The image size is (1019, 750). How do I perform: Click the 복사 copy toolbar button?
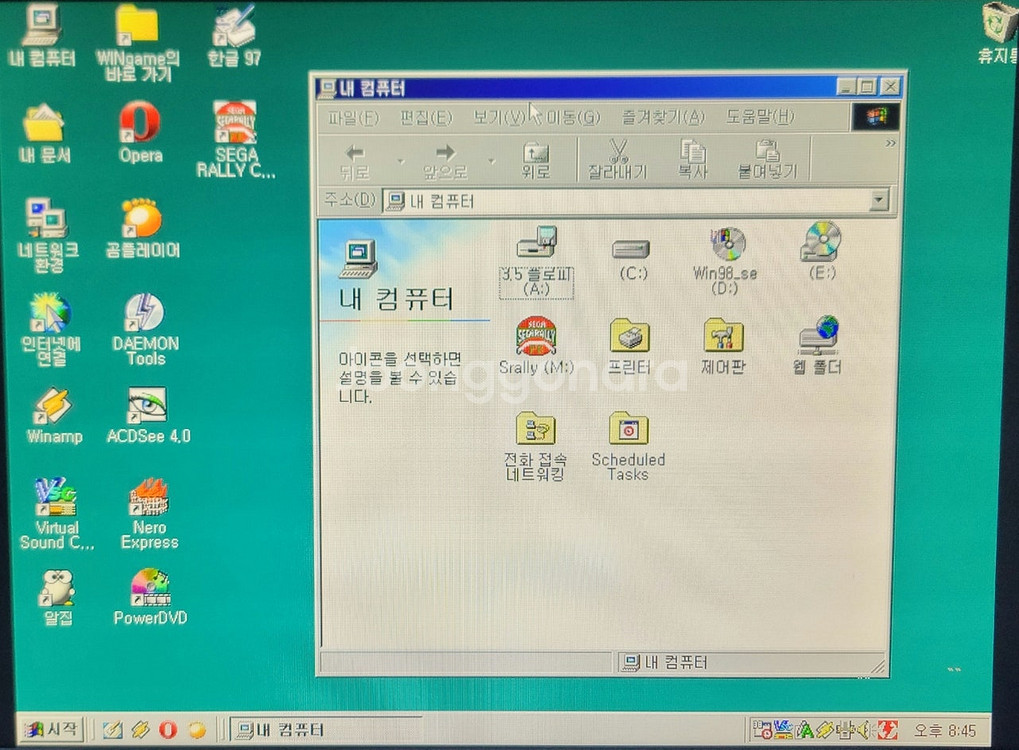pyautogui.click(x=693, y=161)
